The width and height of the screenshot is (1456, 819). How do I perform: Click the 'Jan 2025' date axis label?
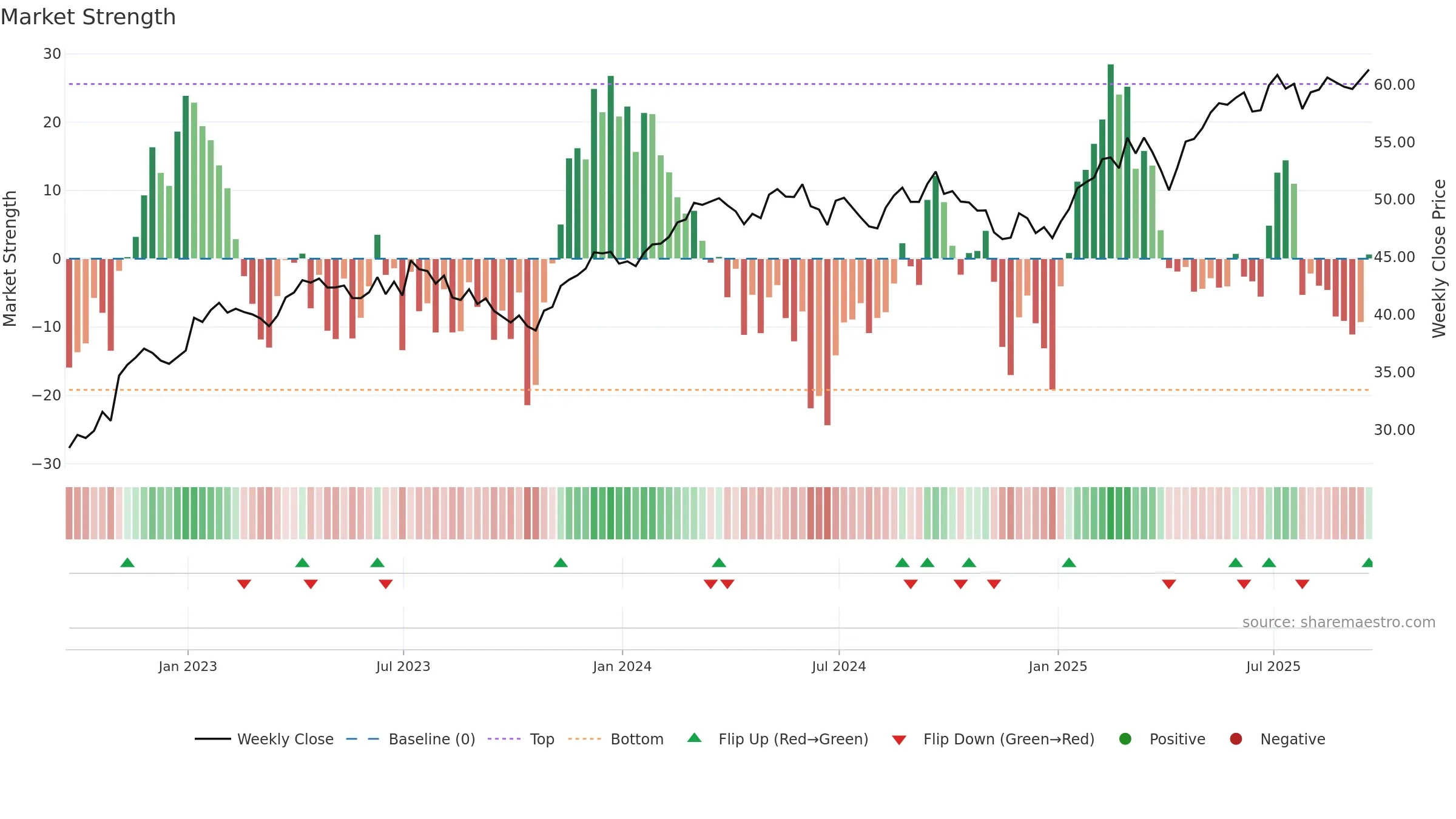(x=1058, y=667)
